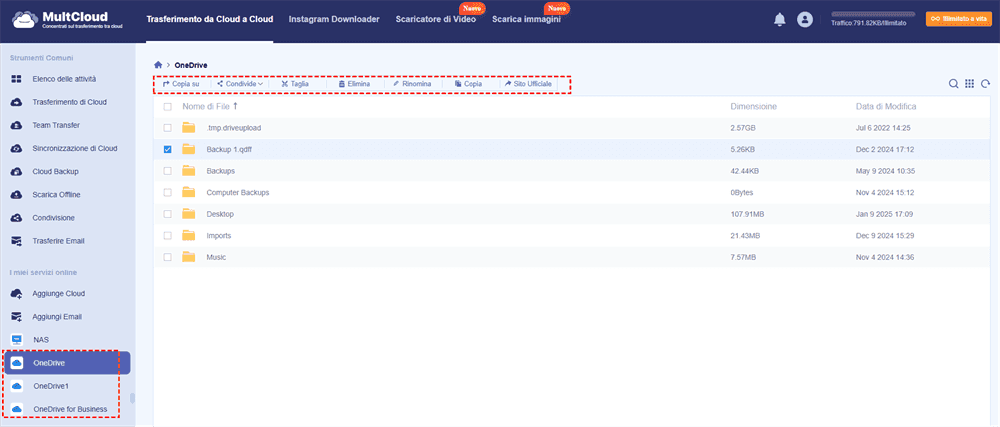Click the Data di Modifica column header
The image size is (1000, 427).
click(886, 107)
